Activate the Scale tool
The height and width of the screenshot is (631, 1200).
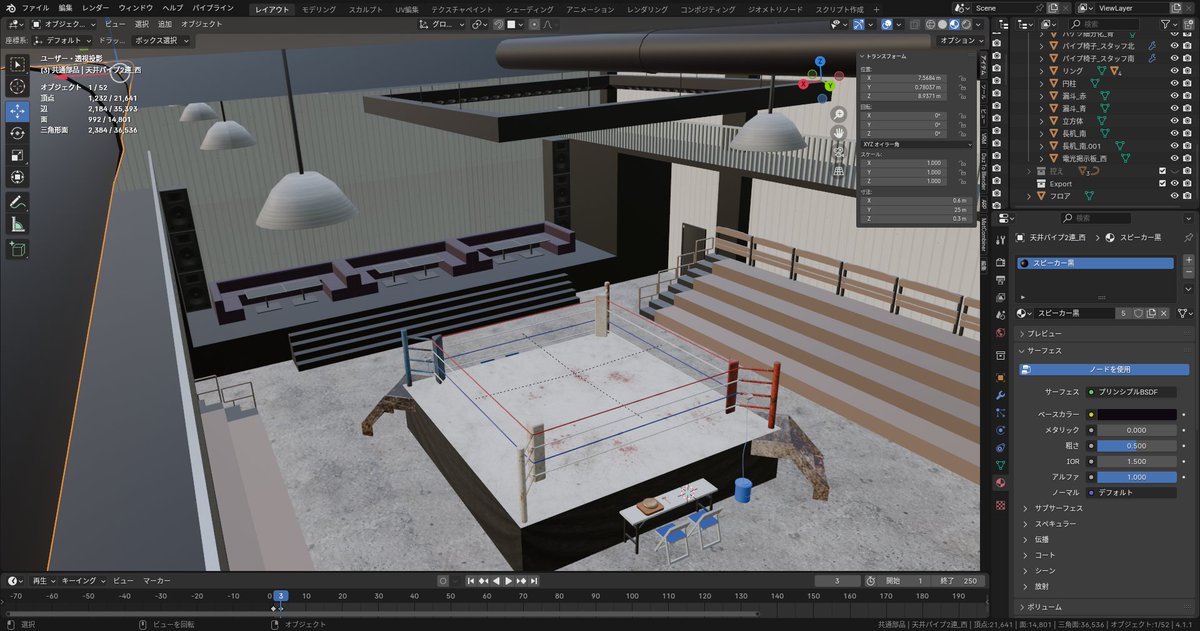coord(18,155)
